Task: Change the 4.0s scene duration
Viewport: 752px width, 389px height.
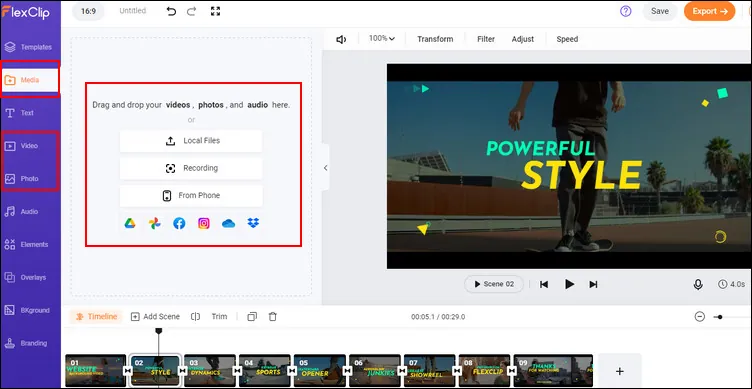Action: click(x=731, y=284)
